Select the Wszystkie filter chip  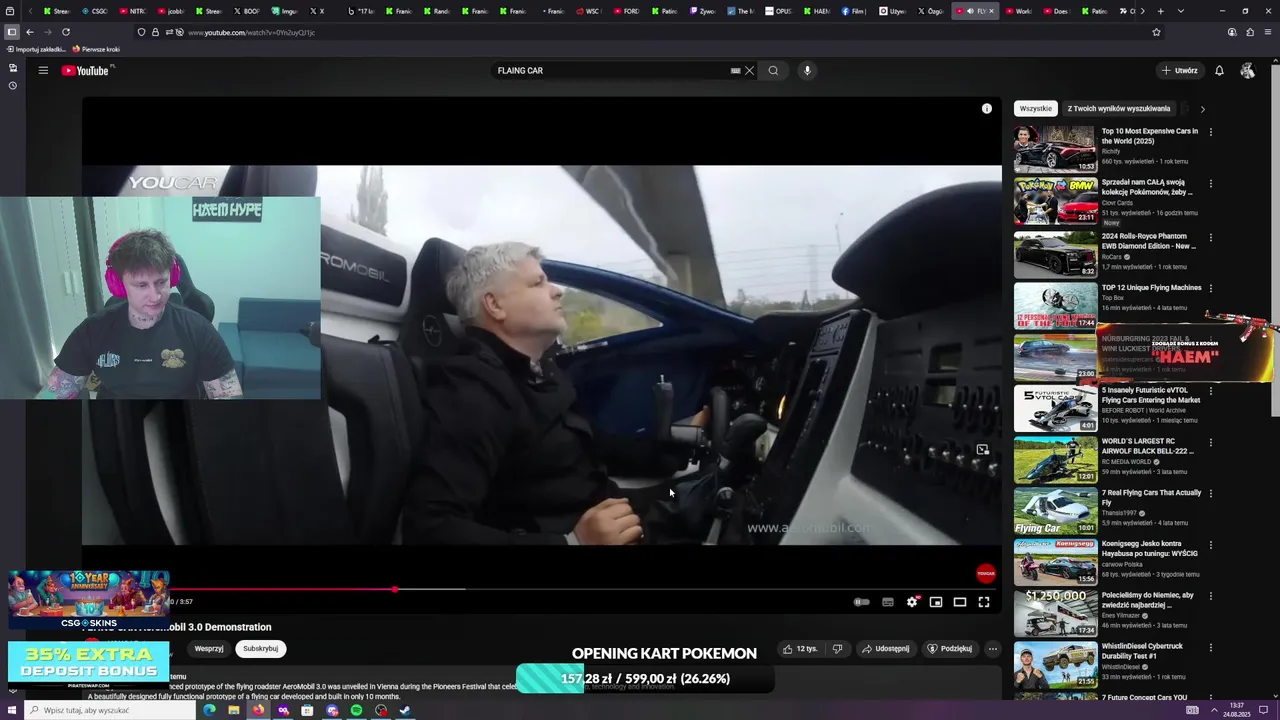pos(1036,109)
